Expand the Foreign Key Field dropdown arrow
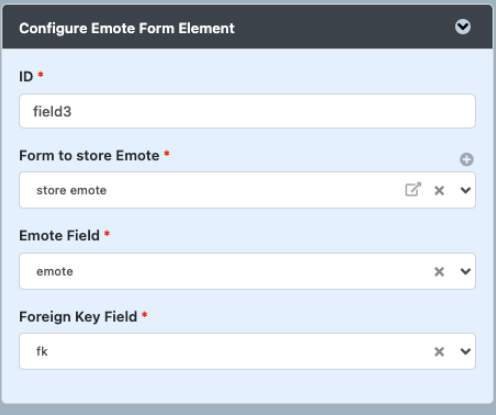This screenshot has width=496, height=415. (465, 351)
